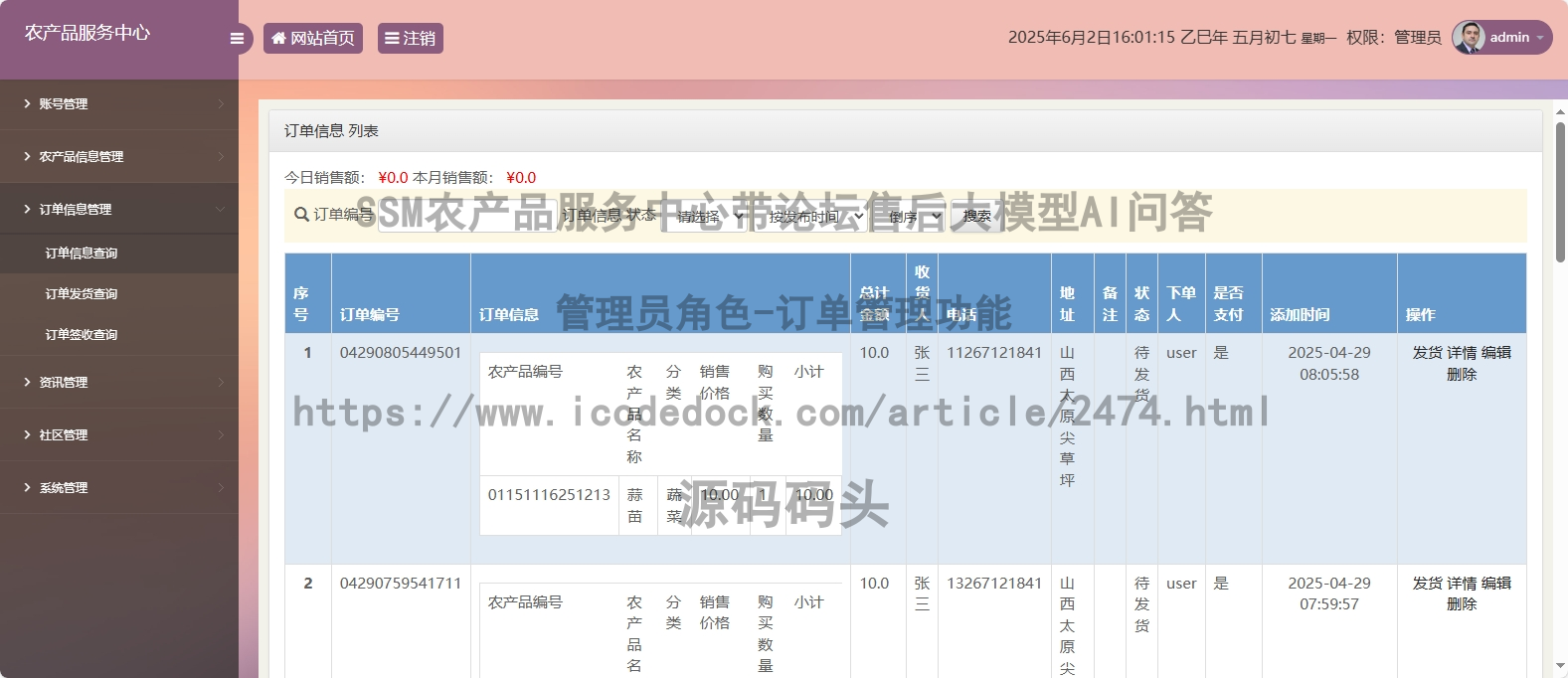Click the timestamp 2025-04-29 08:05:58
Screen dimensions: 1568x678
pos(1329,364)
